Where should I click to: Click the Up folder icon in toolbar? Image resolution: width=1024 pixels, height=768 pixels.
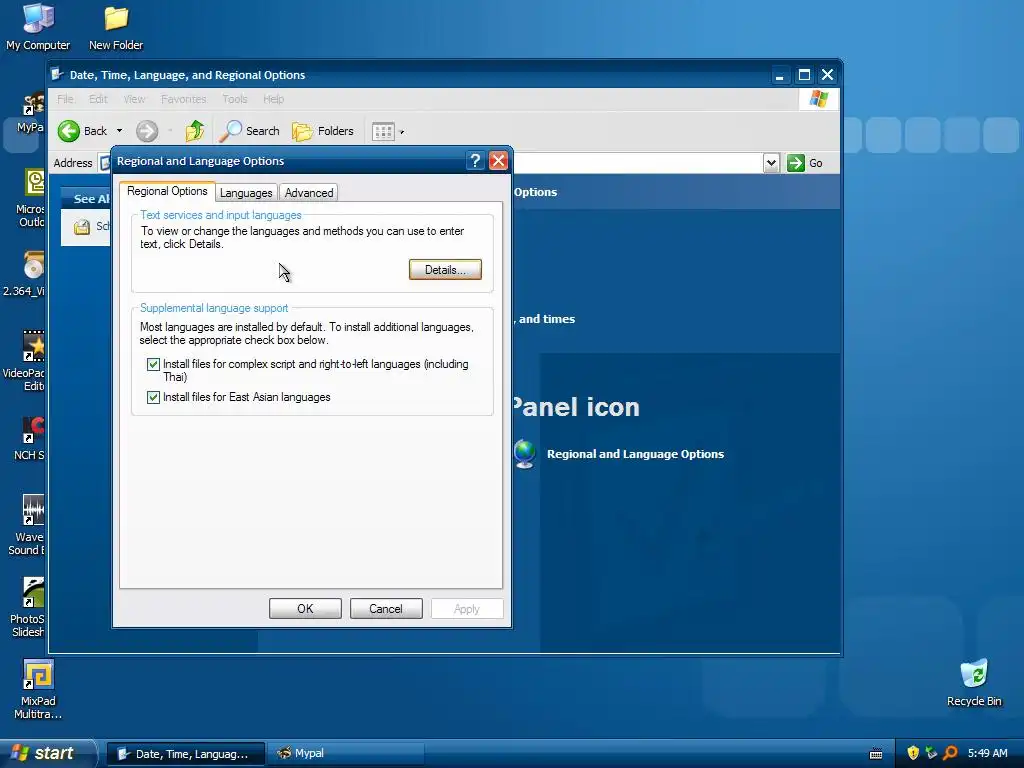coord(195,131)
